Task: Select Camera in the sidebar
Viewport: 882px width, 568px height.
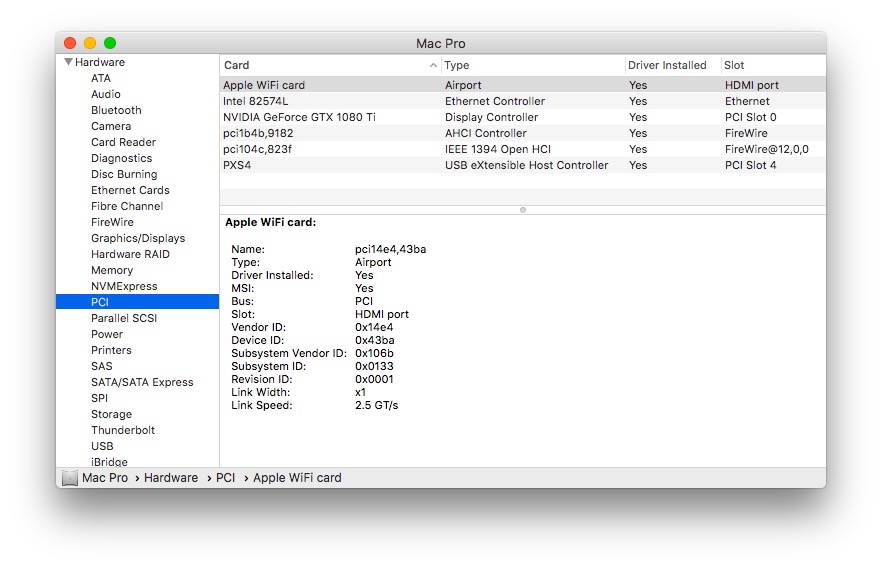Action: (x=111, y=126)
